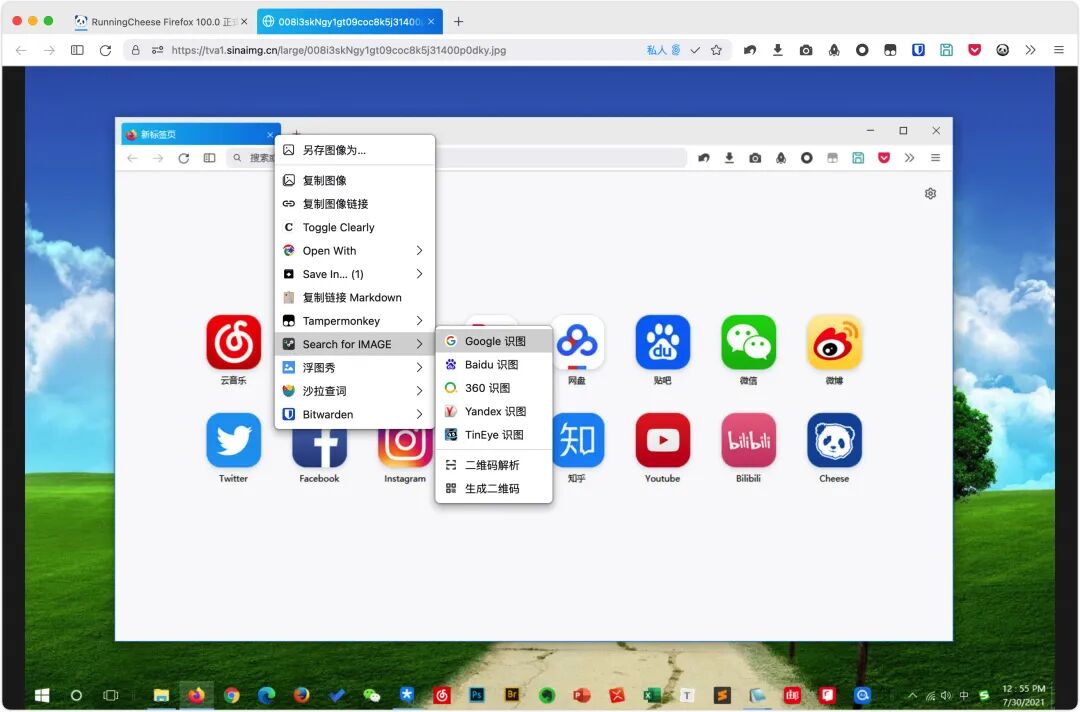Expand the 浮图秀 submenu
This screenshot has height=712, width=1080.
pos(355,368)
